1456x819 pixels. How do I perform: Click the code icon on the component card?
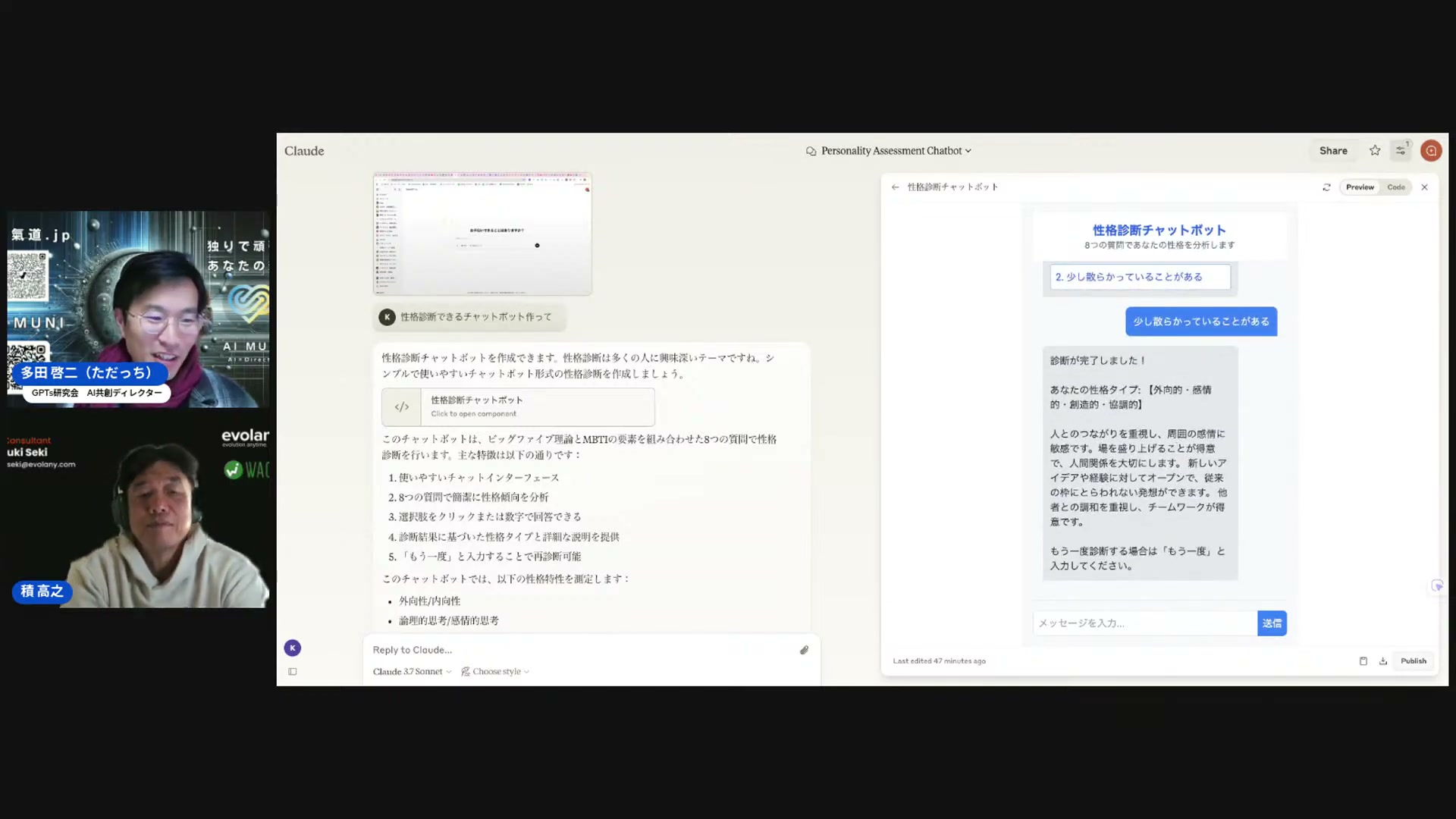tap(402, 407)
